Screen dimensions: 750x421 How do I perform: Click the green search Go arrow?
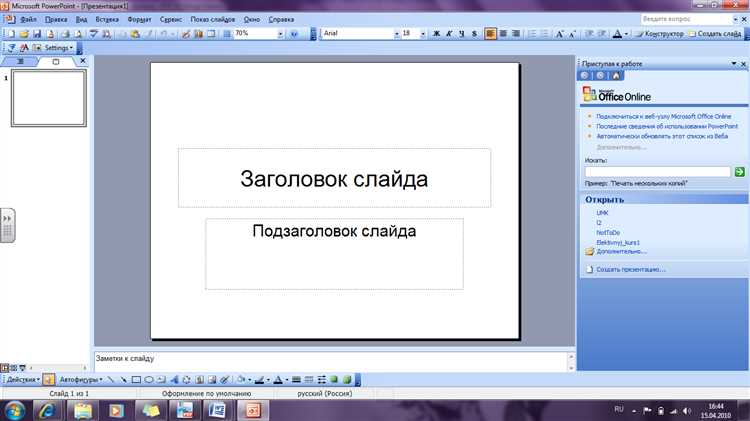740,172
